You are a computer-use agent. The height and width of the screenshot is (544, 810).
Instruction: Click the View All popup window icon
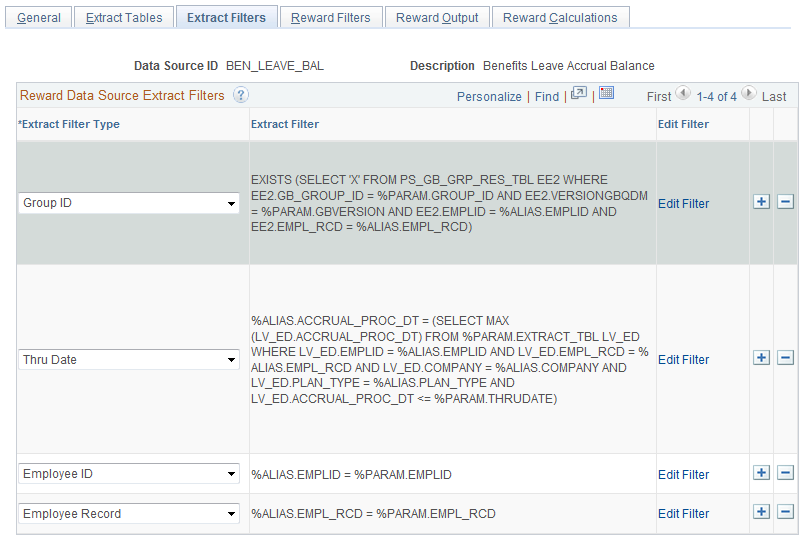[x=579, y=94]
